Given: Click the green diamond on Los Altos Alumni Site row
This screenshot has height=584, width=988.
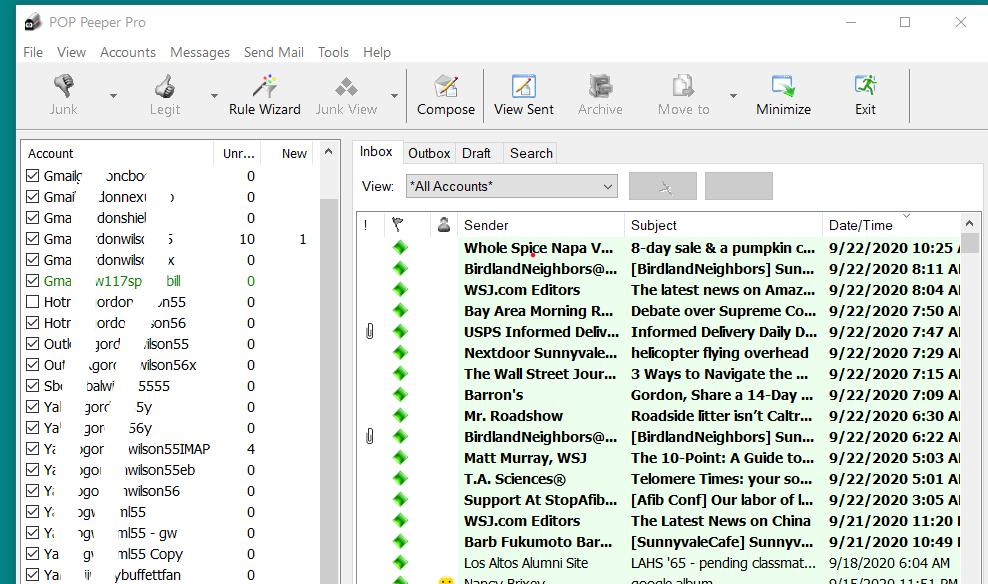Looking at the screenshot, I should click(x=400, y=563).
